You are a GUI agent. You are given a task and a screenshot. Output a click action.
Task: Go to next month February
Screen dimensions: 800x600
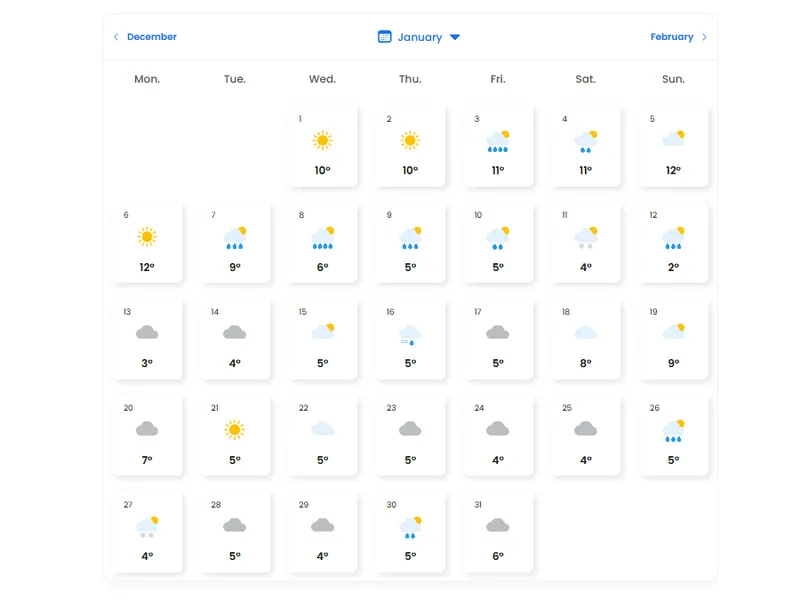[x=671, y=37]
